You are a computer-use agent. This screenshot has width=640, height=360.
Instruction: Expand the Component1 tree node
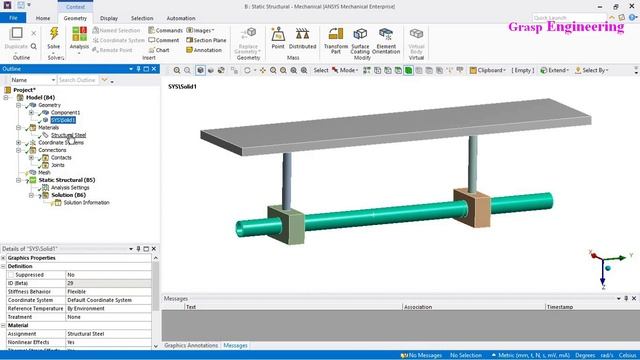(x=31, y=112)
